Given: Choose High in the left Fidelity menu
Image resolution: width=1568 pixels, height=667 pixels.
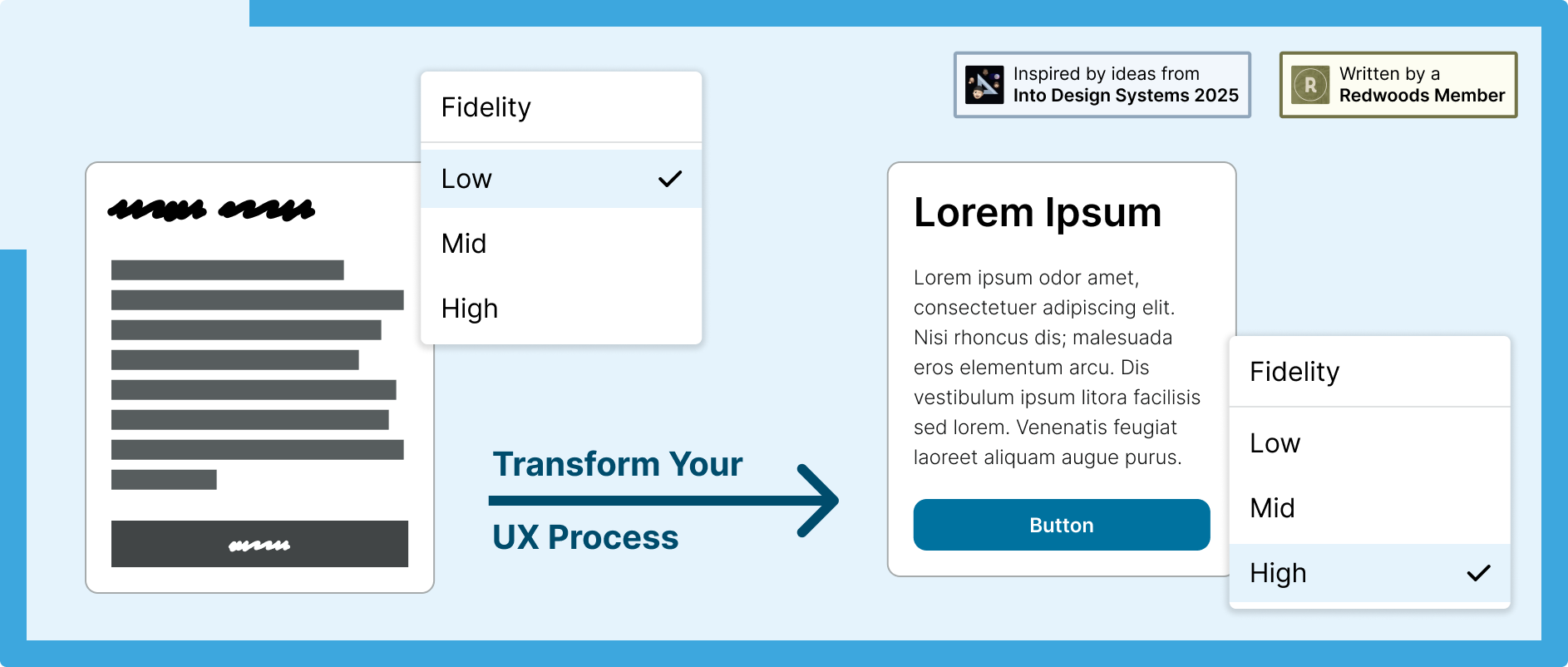Looking at the screenshot, I should pos(561,309).
